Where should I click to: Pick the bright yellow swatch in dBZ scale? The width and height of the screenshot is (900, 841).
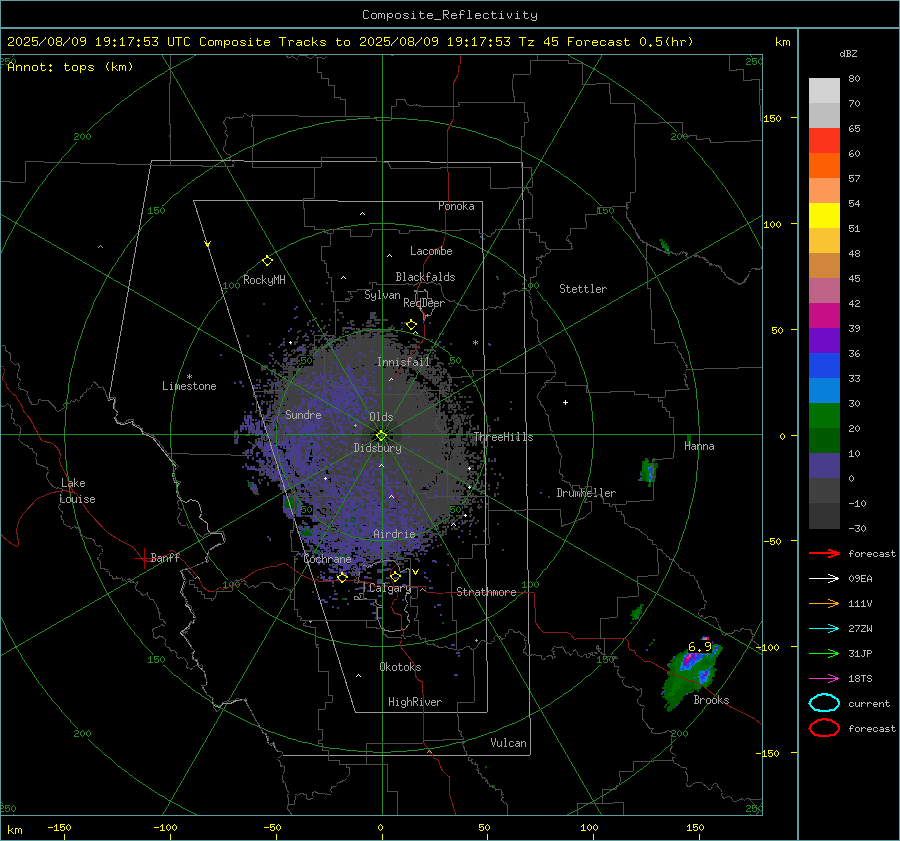click(x=824, y=216)
